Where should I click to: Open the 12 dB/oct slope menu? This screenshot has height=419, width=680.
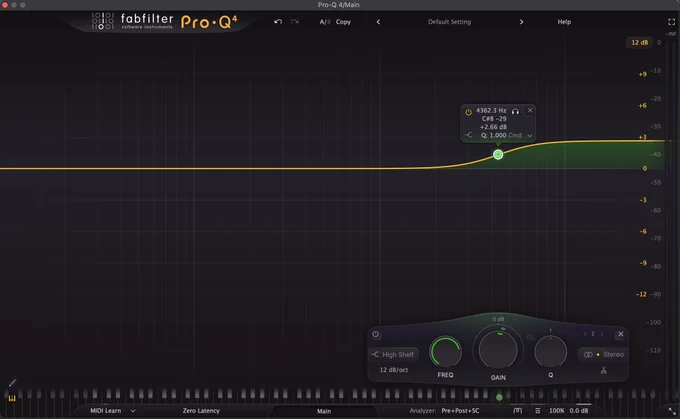(393, 370)
